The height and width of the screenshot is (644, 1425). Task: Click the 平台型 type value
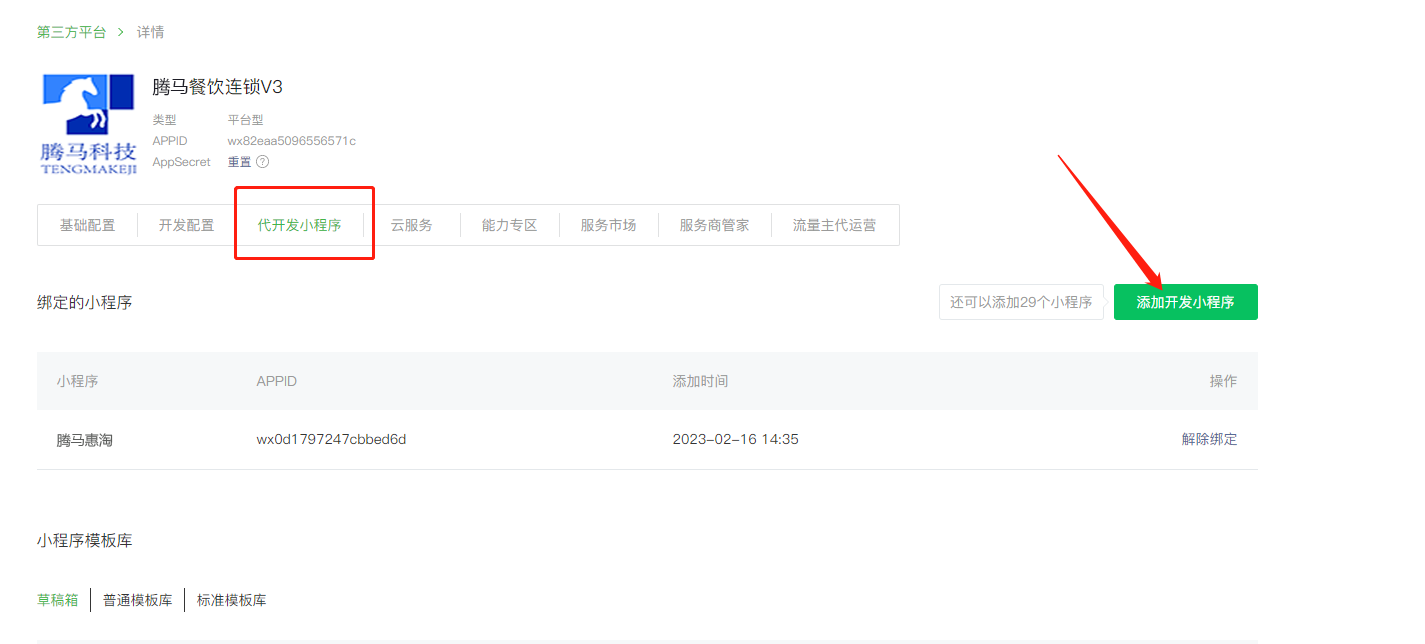tap(246, 120)
